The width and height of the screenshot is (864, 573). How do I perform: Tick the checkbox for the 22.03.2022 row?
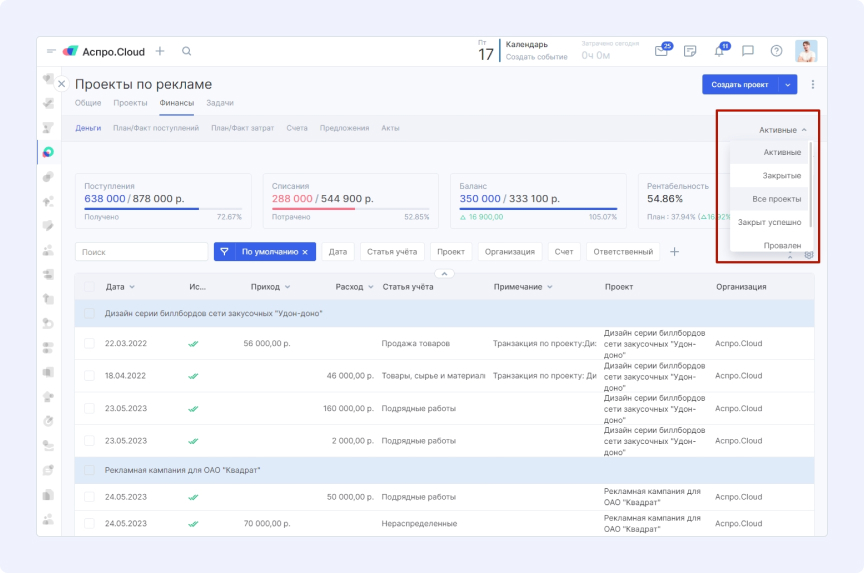pos(89,343)
